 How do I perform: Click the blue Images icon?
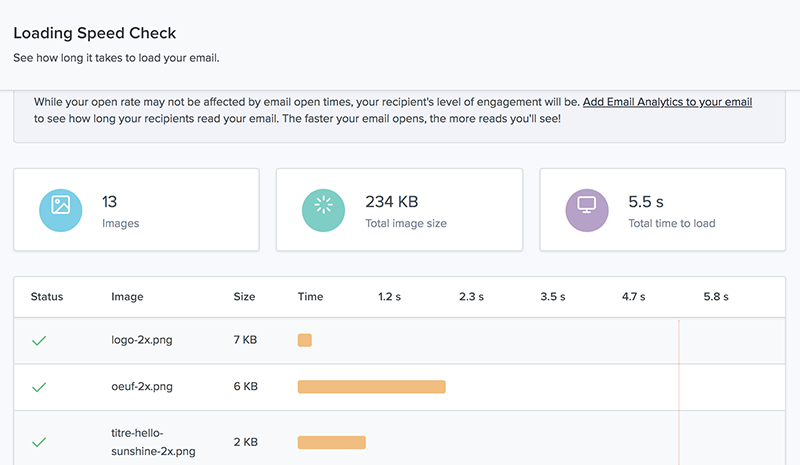[x=60, y=210]
